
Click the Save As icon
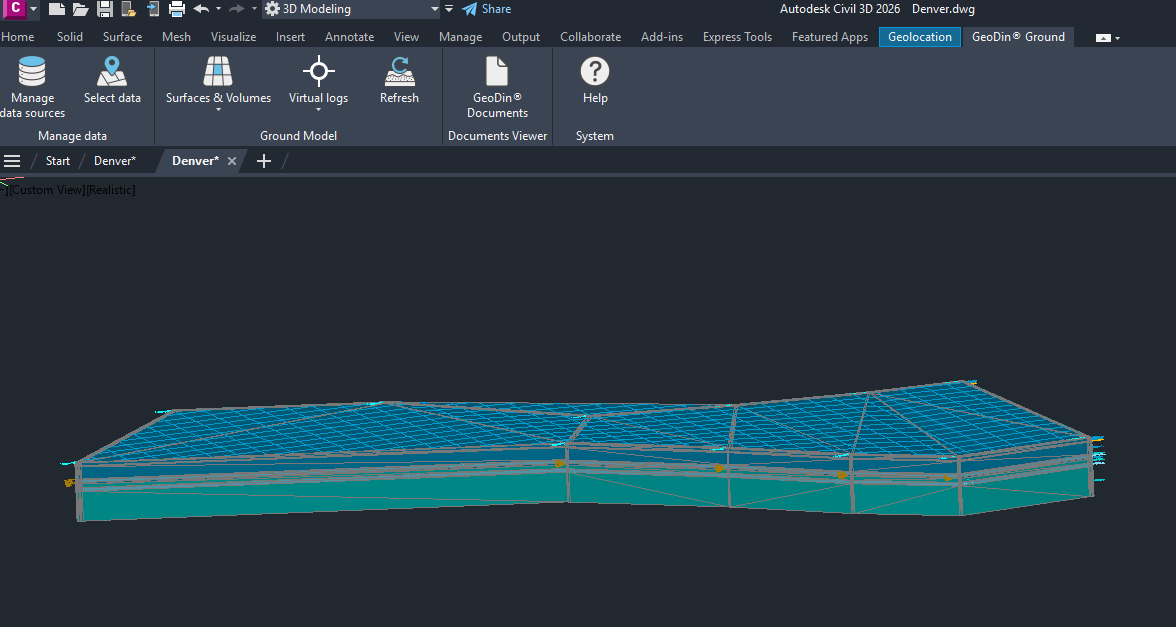[128, 9]
